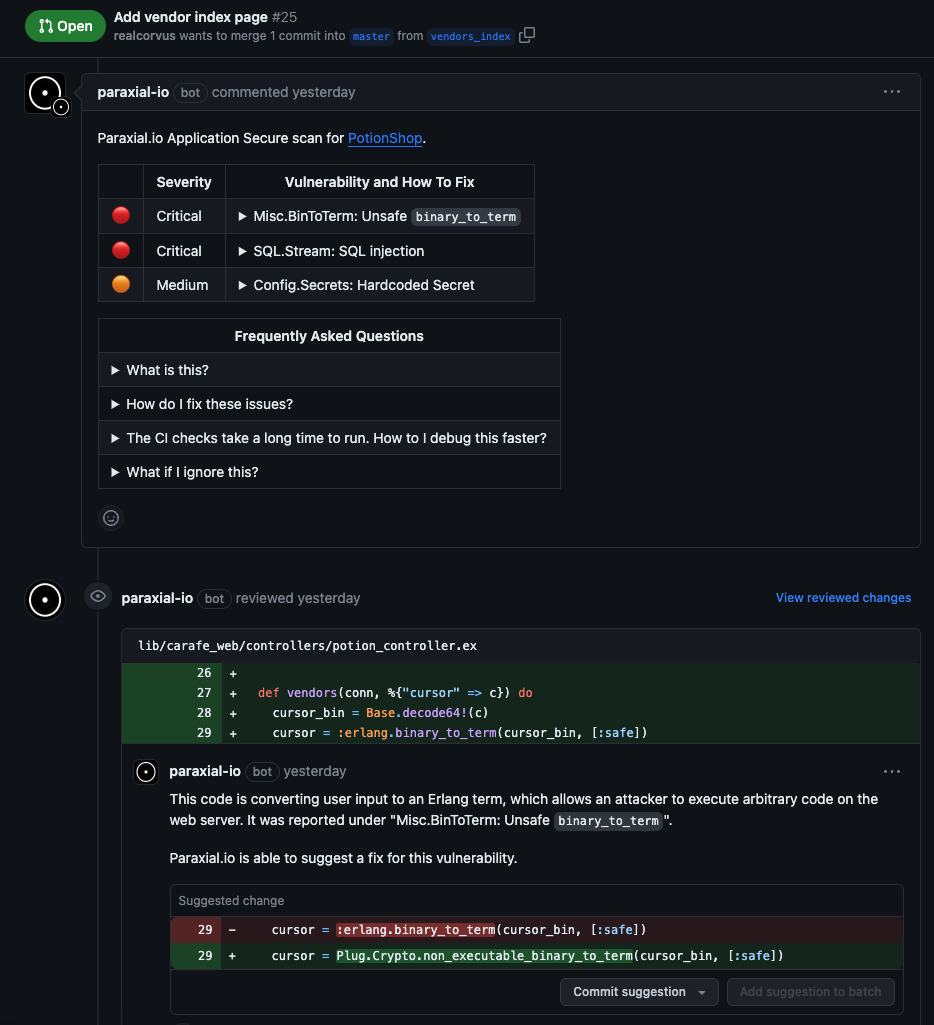Click the copy branch name icon
The width and height of the screenshot is (934, 1025).
[x=526, y=33]
